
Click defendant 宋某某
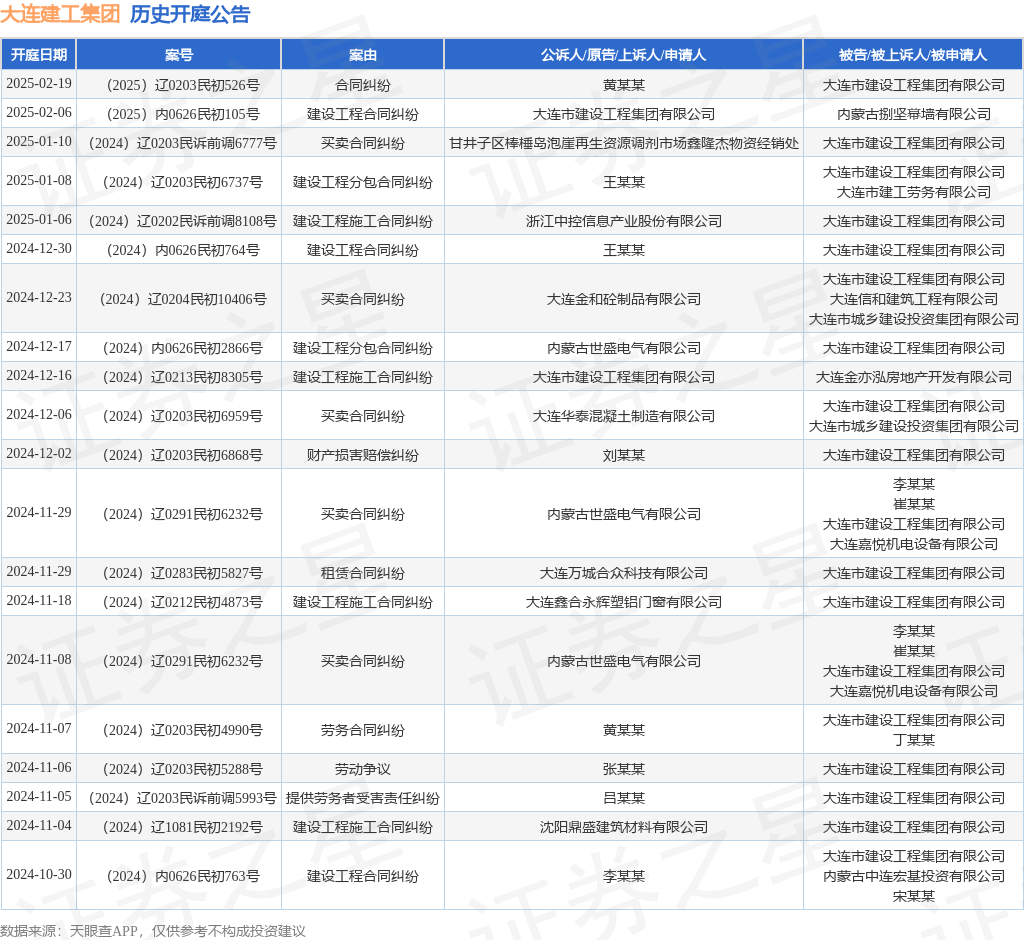click(x=914, y=896)
